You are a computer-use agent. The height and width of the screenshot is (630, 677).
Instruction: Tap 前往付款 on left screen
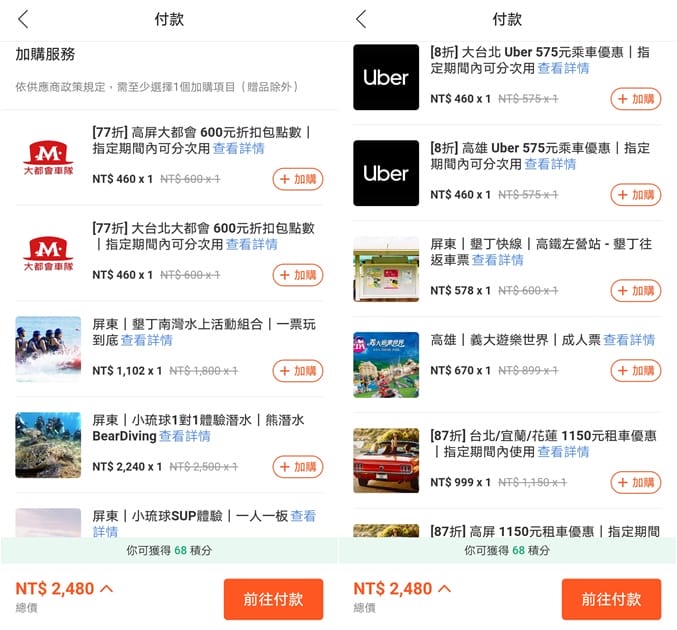pos(273,599)
